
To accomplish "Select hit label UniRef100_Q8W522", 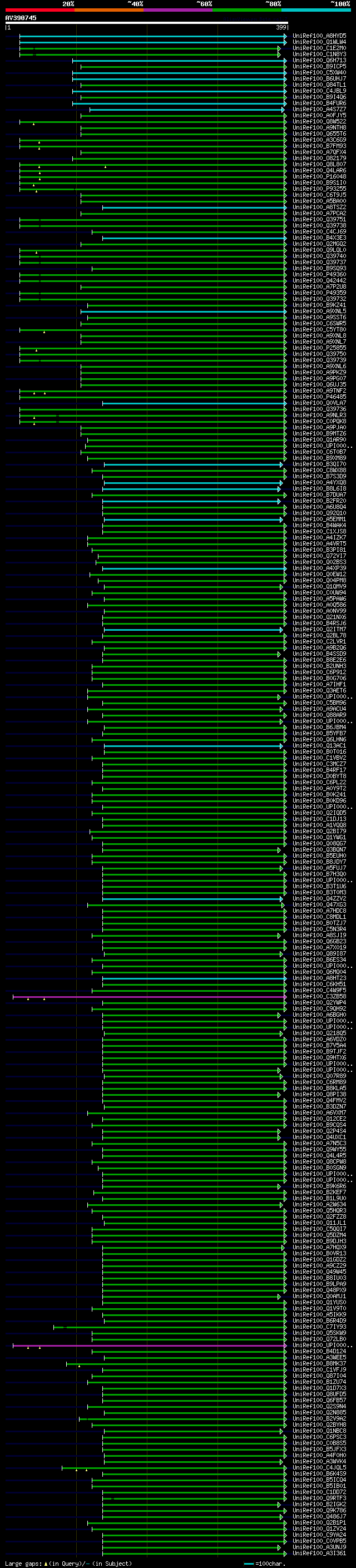I will point(319,122).
